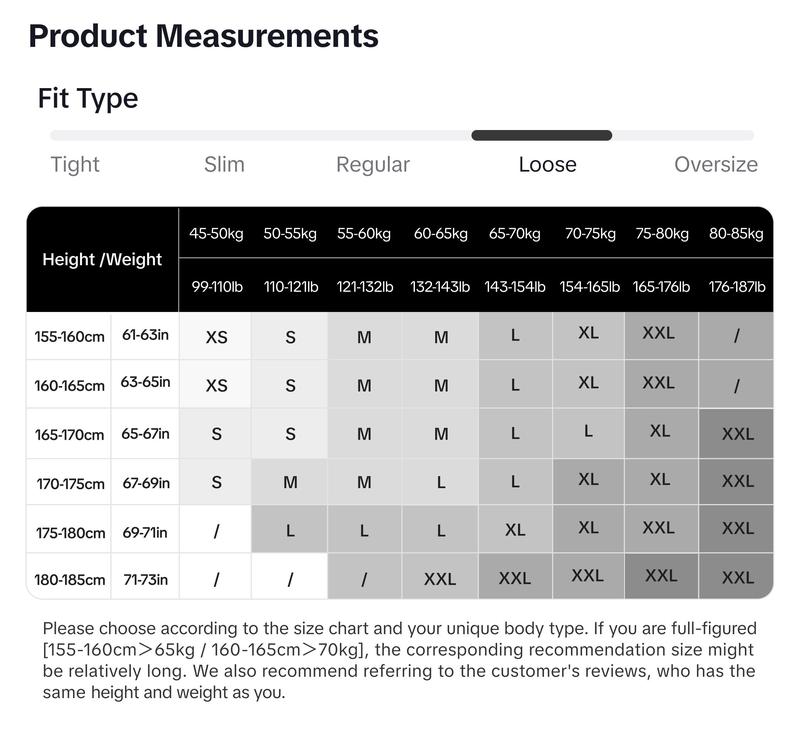Click XXL cell for 165-170cm at 80-85kg
Image resolution: width=800 pixels, height=729 pixels.
736,434
